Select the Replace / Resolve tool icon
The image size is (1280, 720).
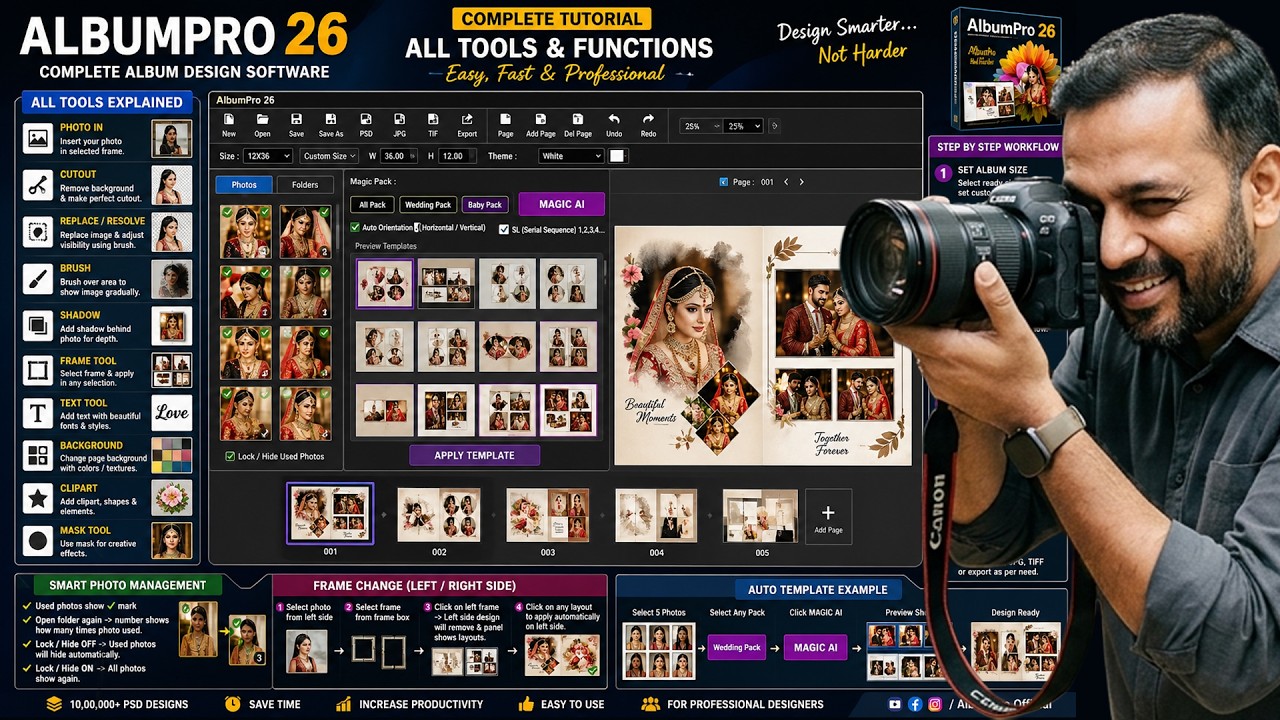pyautogui.click(x=38, y=231)
